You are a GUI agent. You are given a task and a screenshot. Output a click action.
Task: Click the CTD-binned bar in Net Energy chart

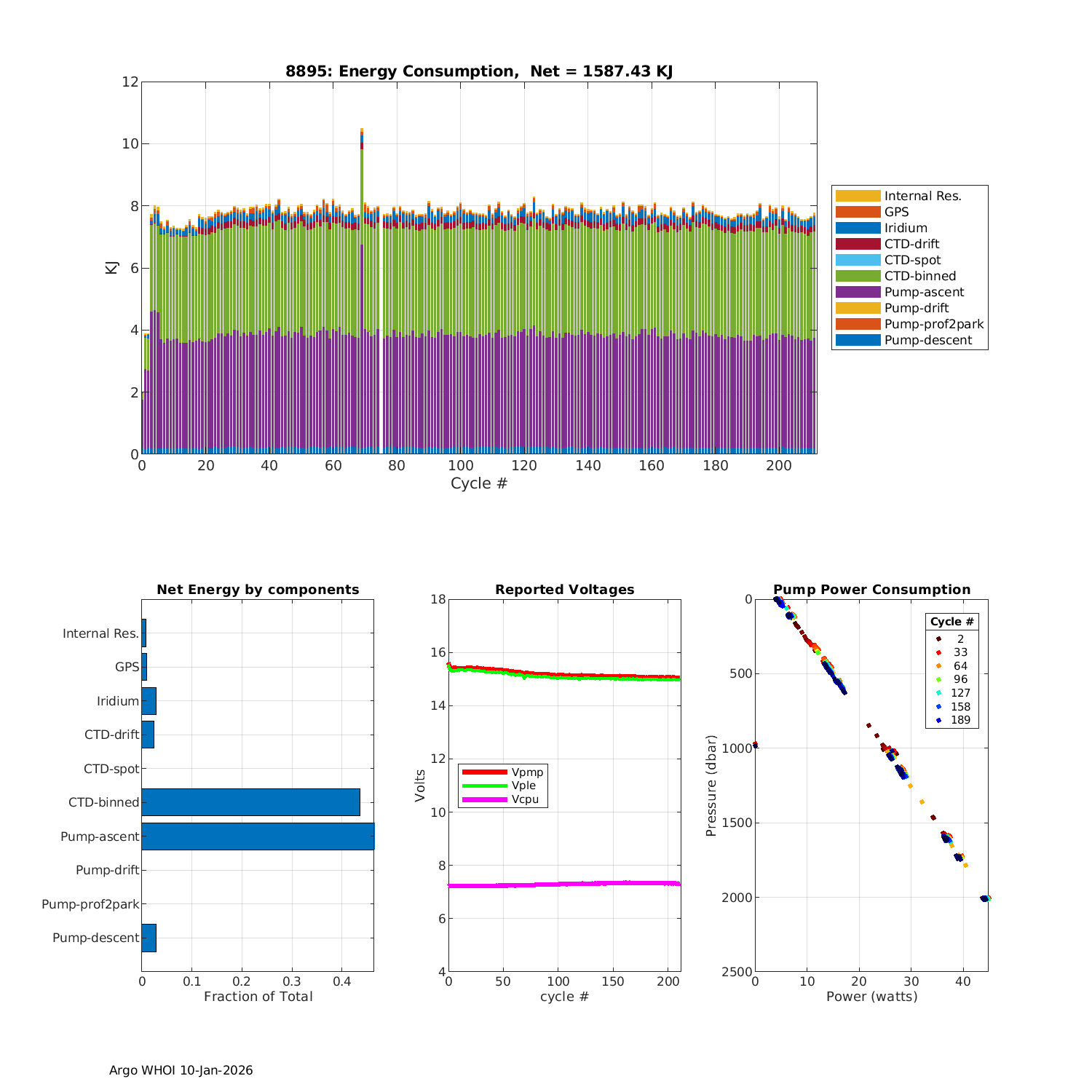pyautogui.click(x=250, y=802)
